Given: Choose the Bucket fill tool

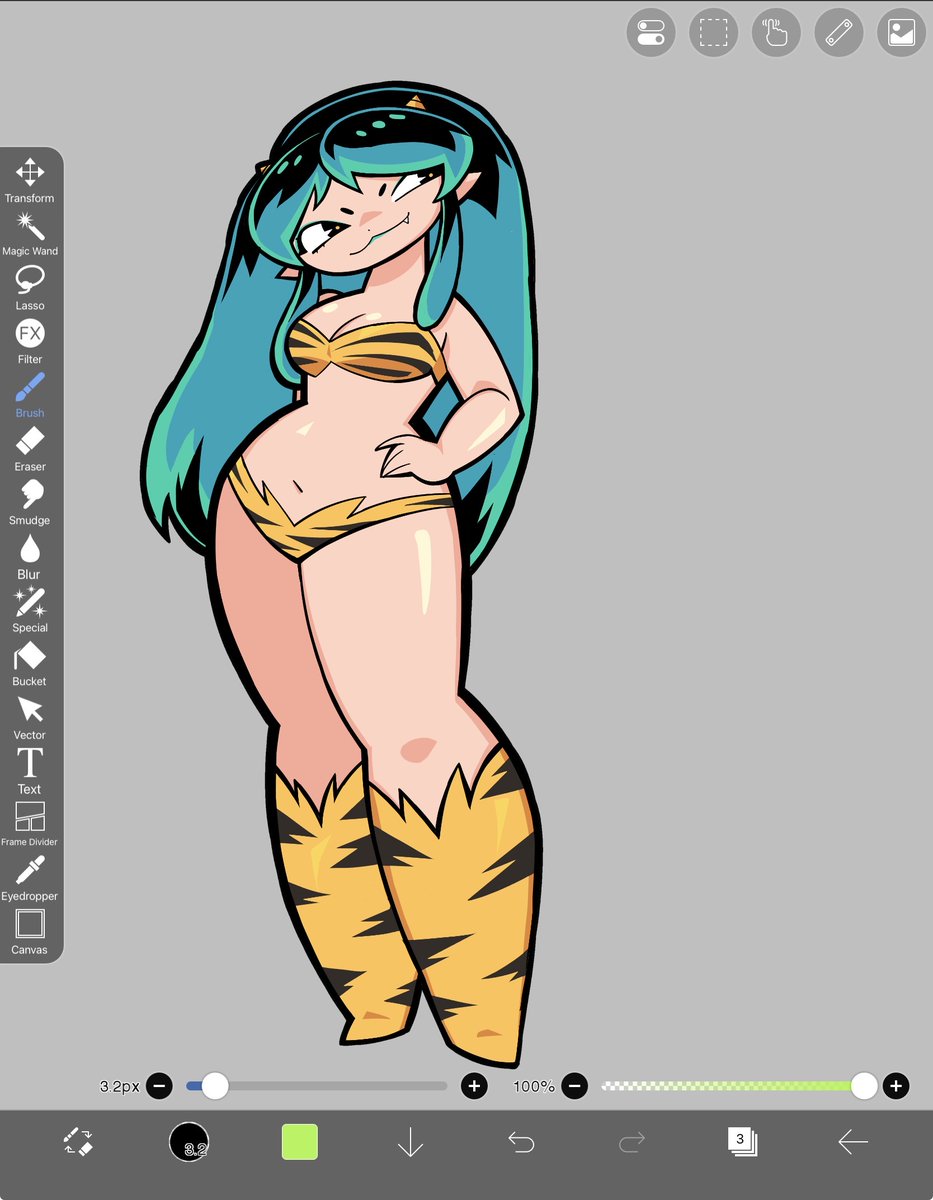Looking at the screenshot, I should click(30, 664).
